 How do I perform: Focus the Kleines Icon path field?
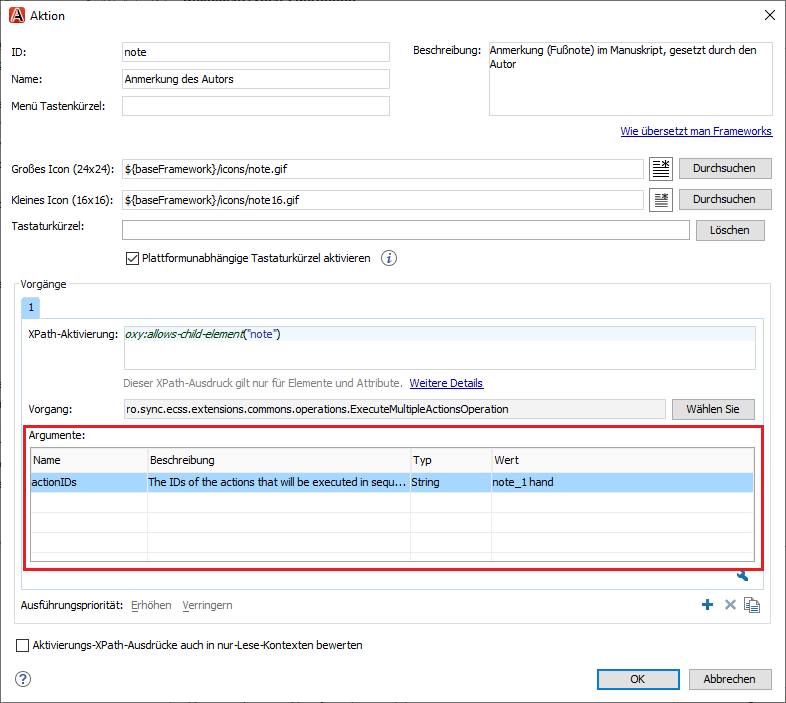click(x=383, y=200)
